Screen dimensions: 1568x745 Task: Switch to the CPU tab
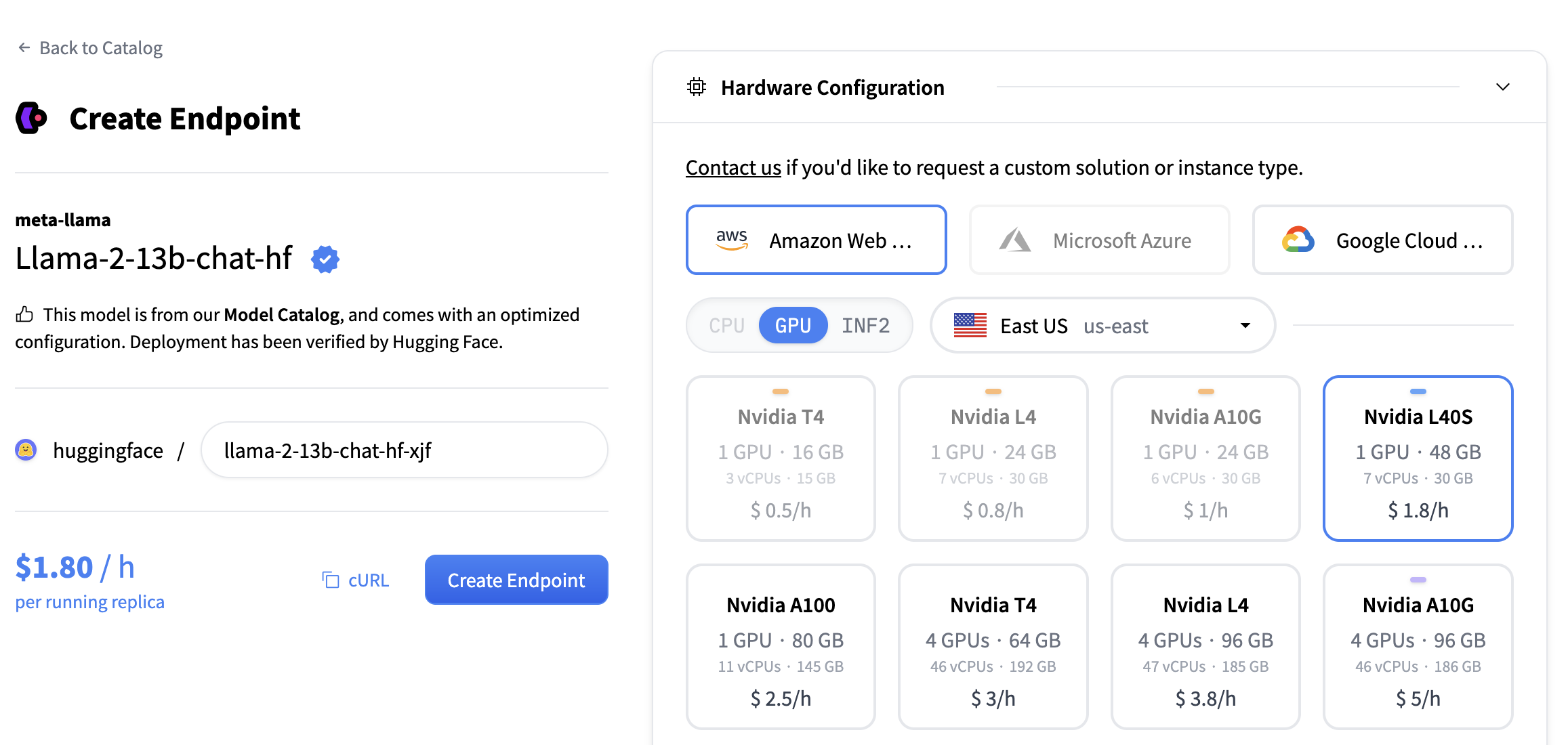coord(726,326)
